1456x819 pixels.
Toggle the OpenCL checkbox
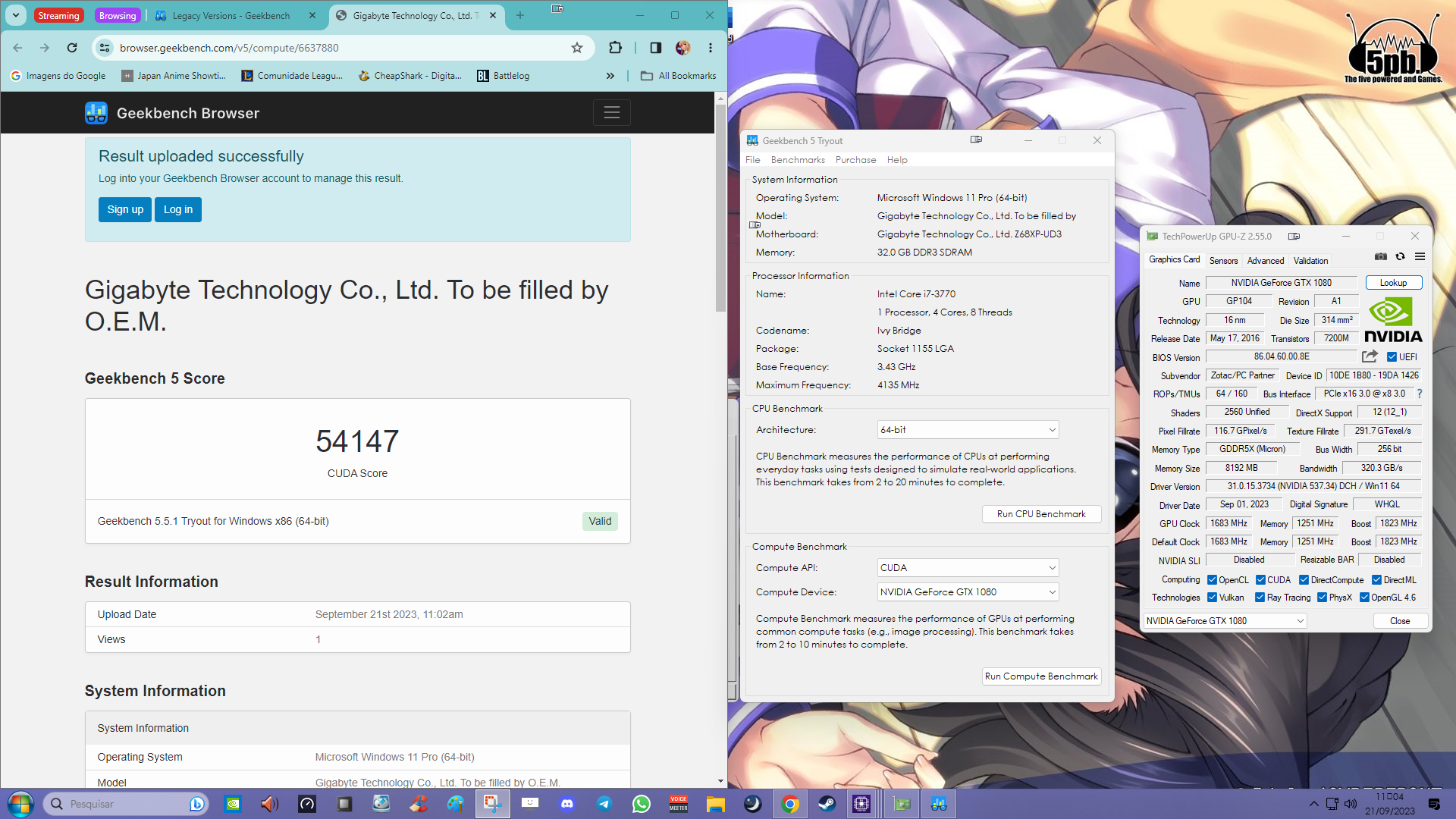coord(1212,580)
